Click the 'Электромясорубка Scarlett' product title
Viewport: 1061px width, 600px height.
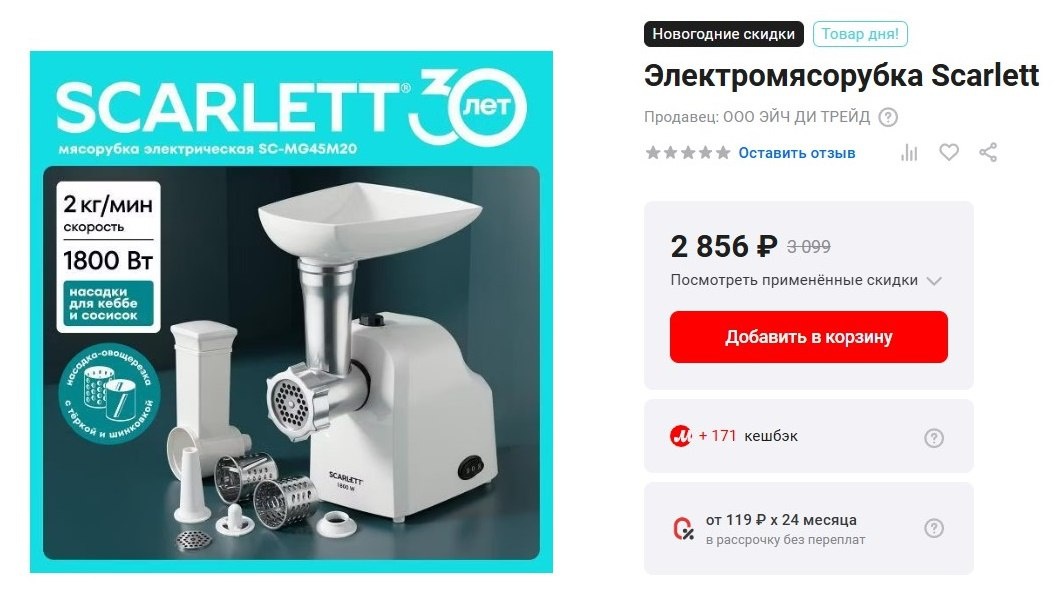pos(841,75)
